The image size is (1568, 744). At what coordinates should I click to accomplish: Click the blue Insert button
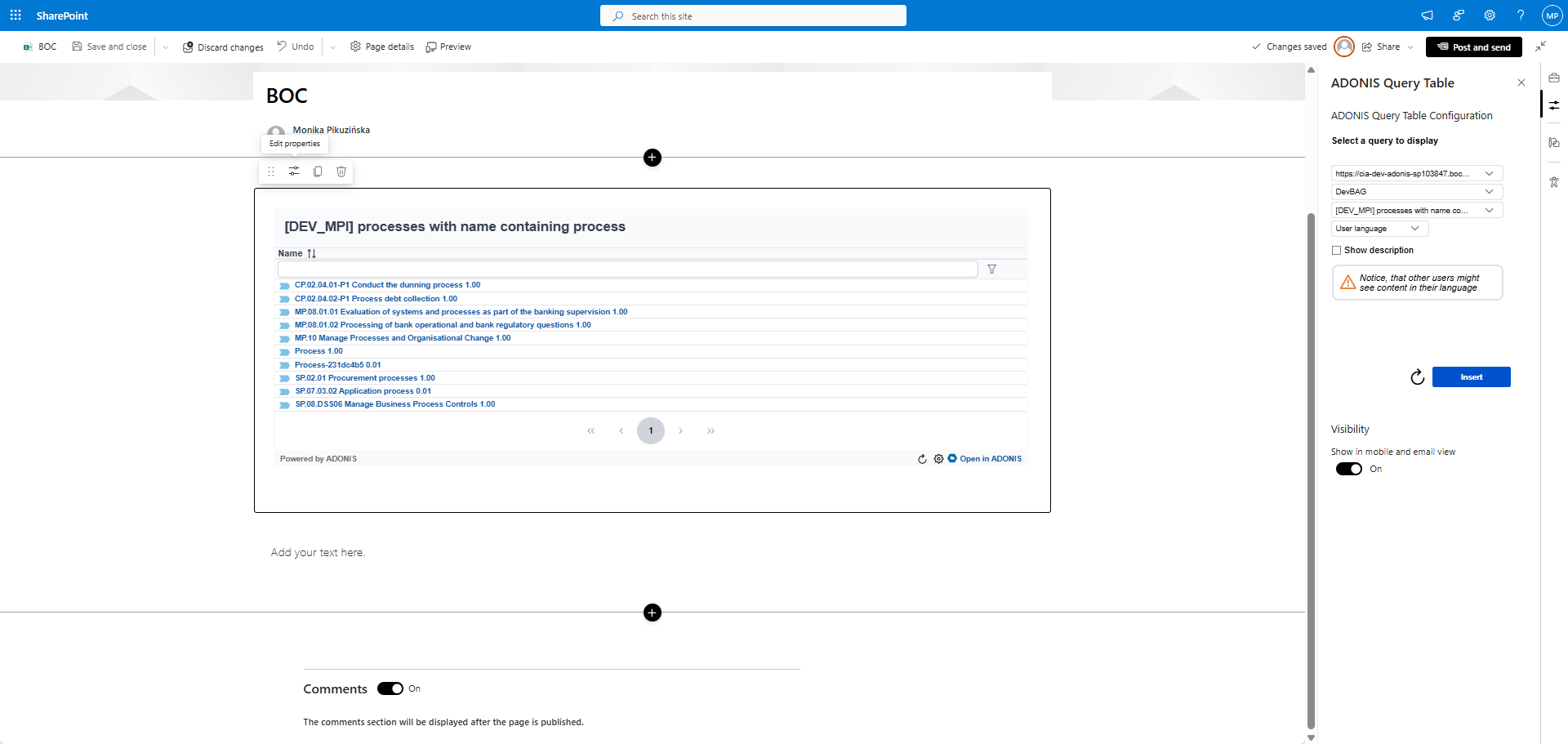1471,377
